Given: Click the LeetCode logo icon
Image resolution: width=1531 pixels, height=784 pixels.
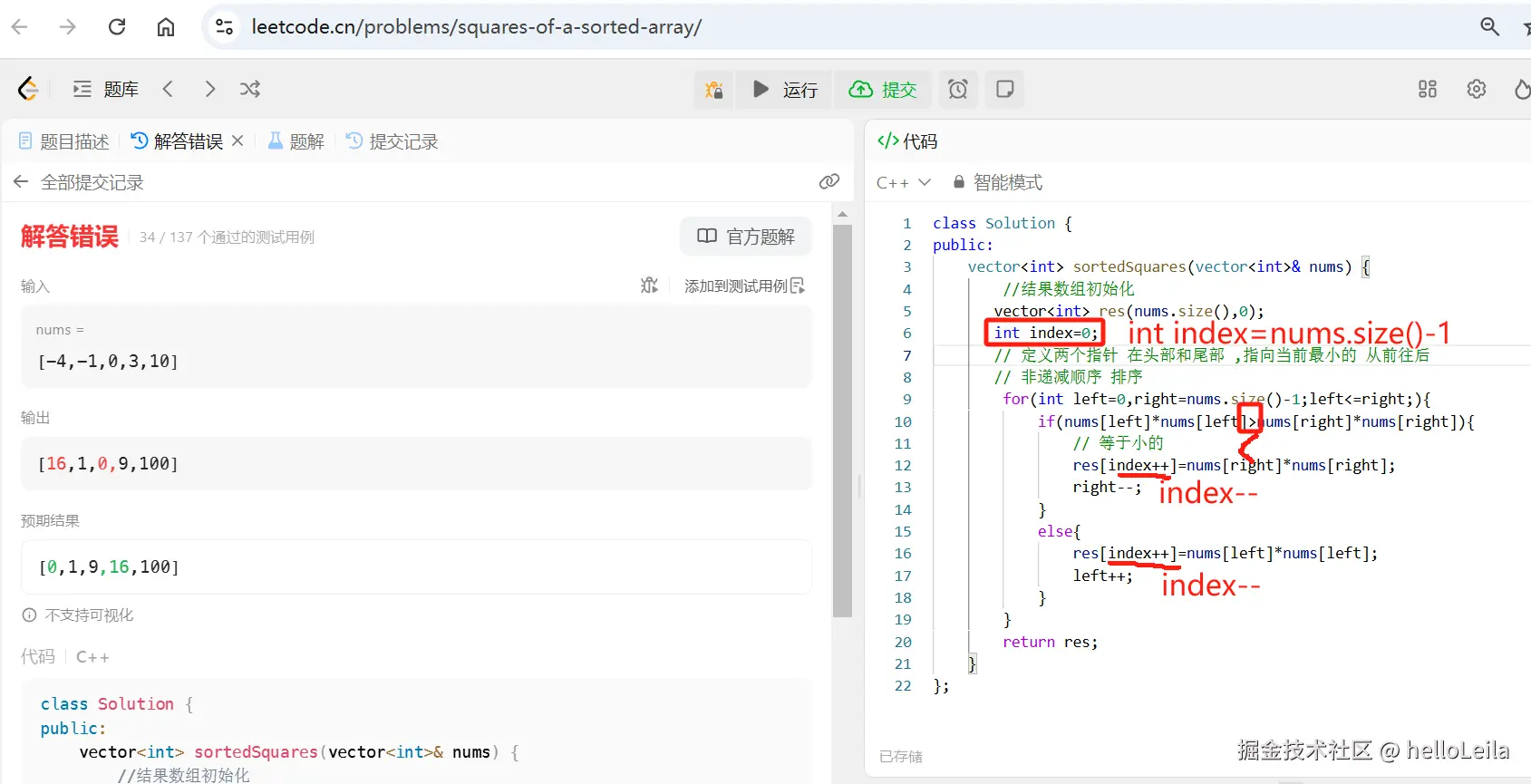Looking at the screenshot, I should (x=28, y=89).
